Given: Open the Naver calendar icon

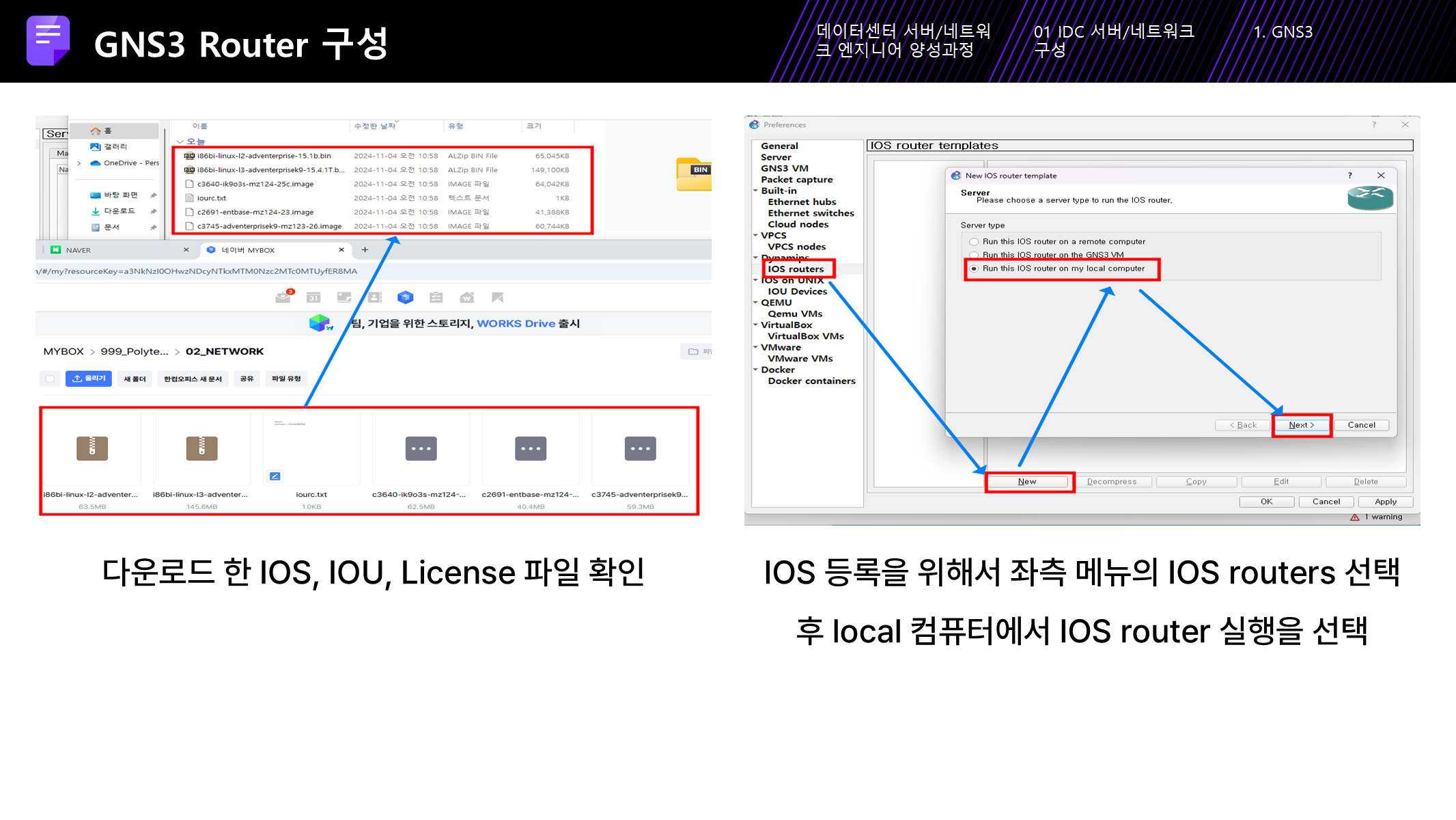Looking at the screenshot, I should pyautogui.click(x=313, y=297).
